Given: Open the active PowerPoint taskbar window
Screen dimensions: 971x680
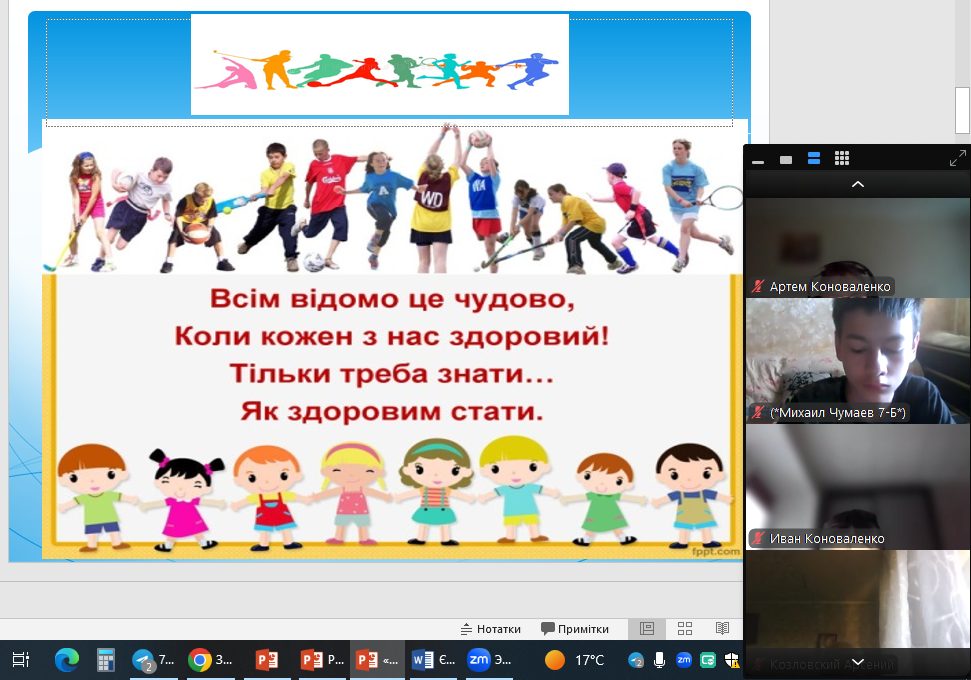Looking at the screenshot, I should click(x=377, y=660).
